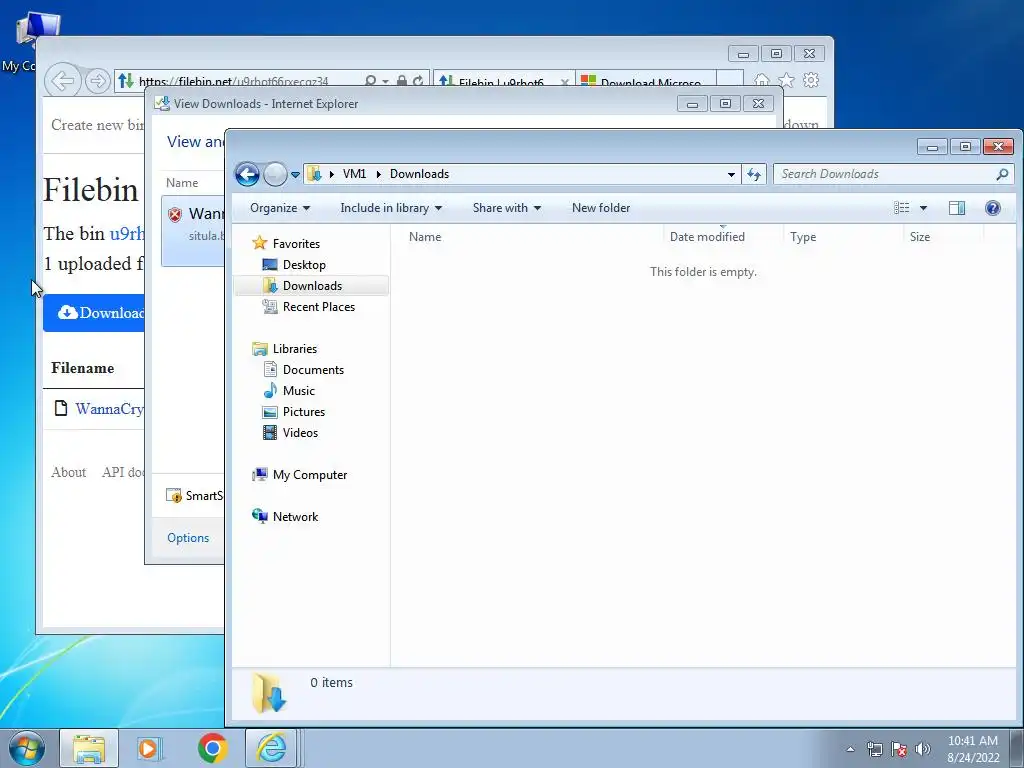
Task: Open the clock showing 10:41 AM
Action: click(972, 749)
